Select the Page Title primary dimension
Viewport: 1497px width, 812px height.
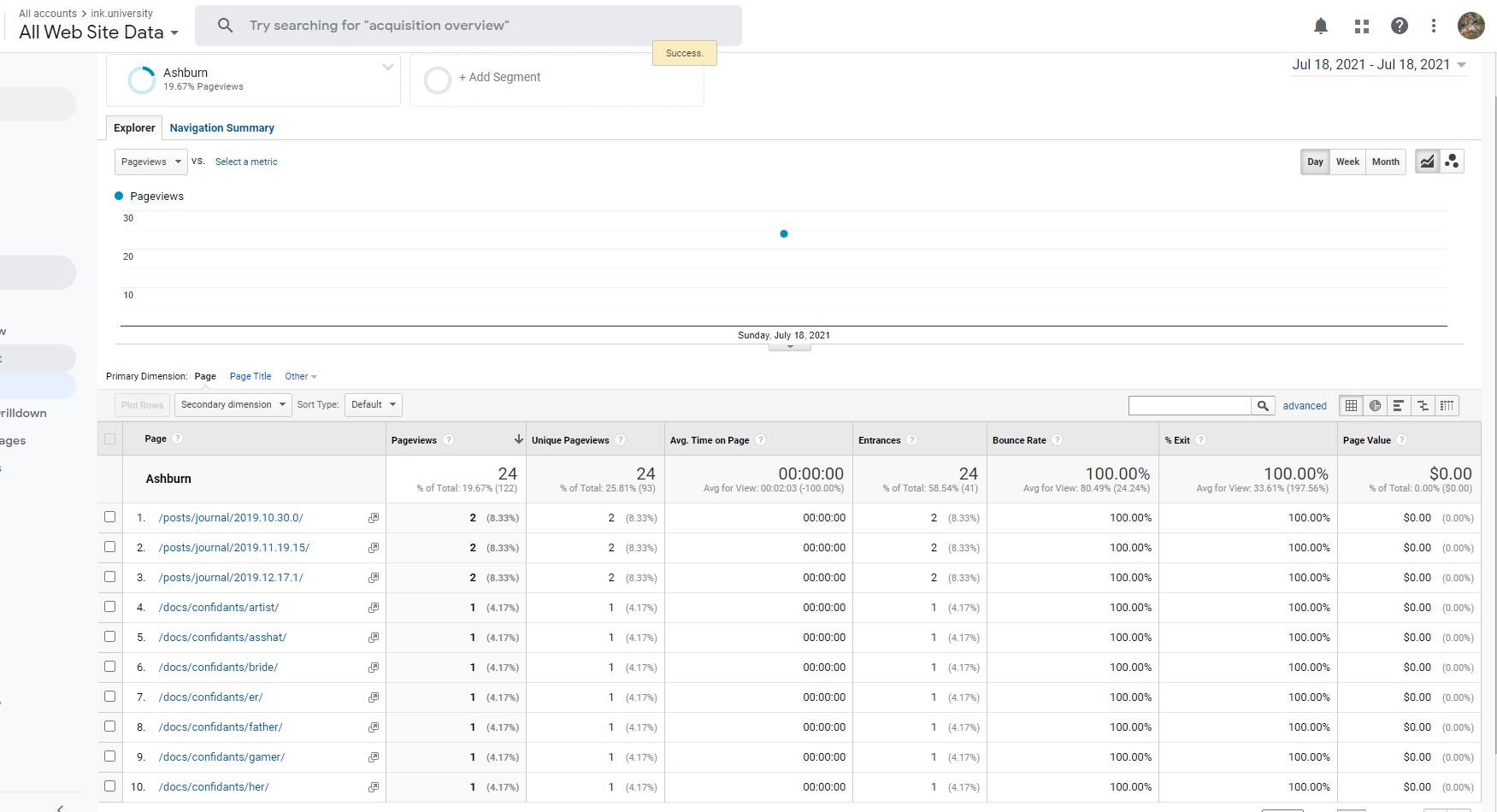250,376
